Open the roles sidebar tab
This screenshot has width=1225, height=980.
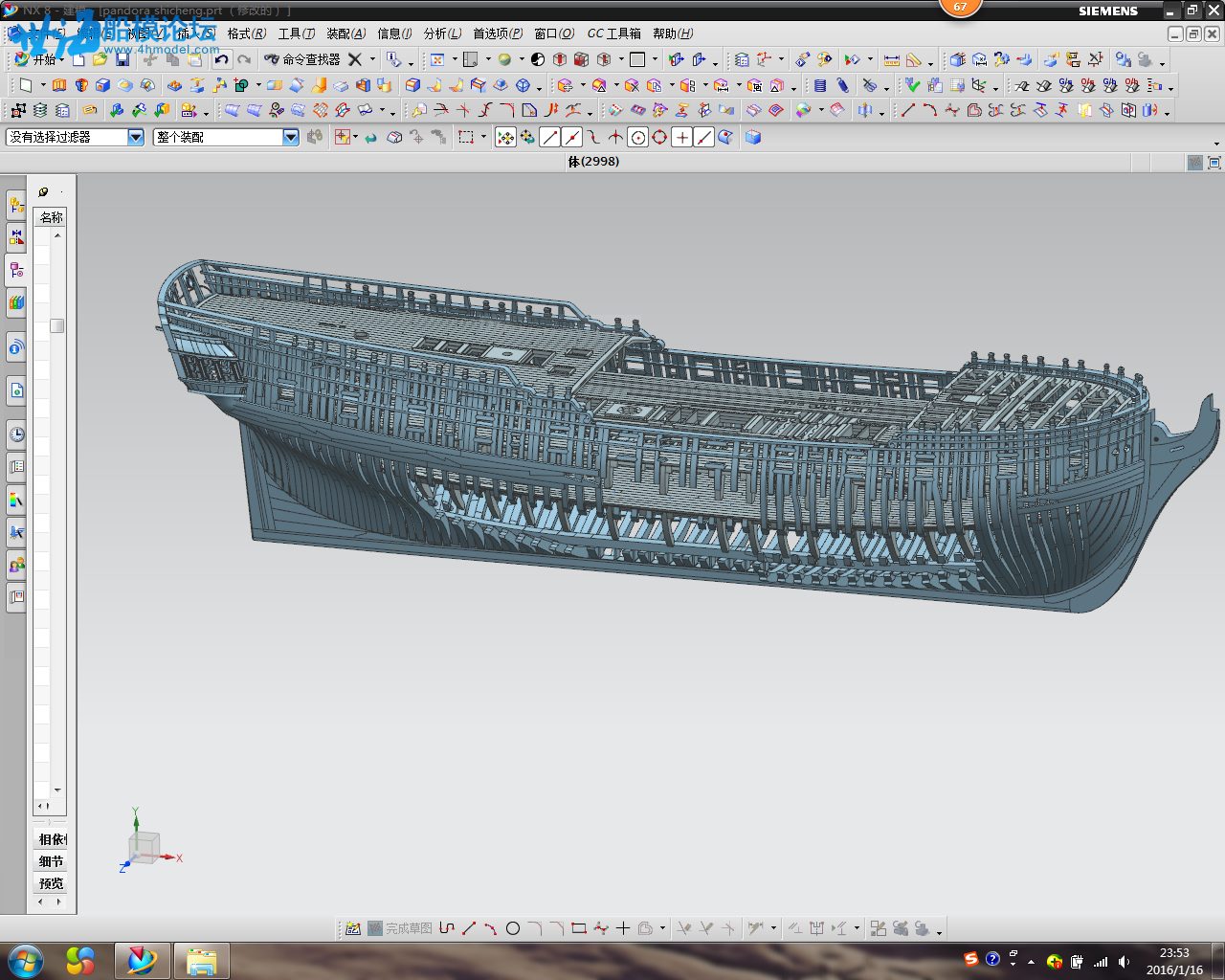click(16, 565)
